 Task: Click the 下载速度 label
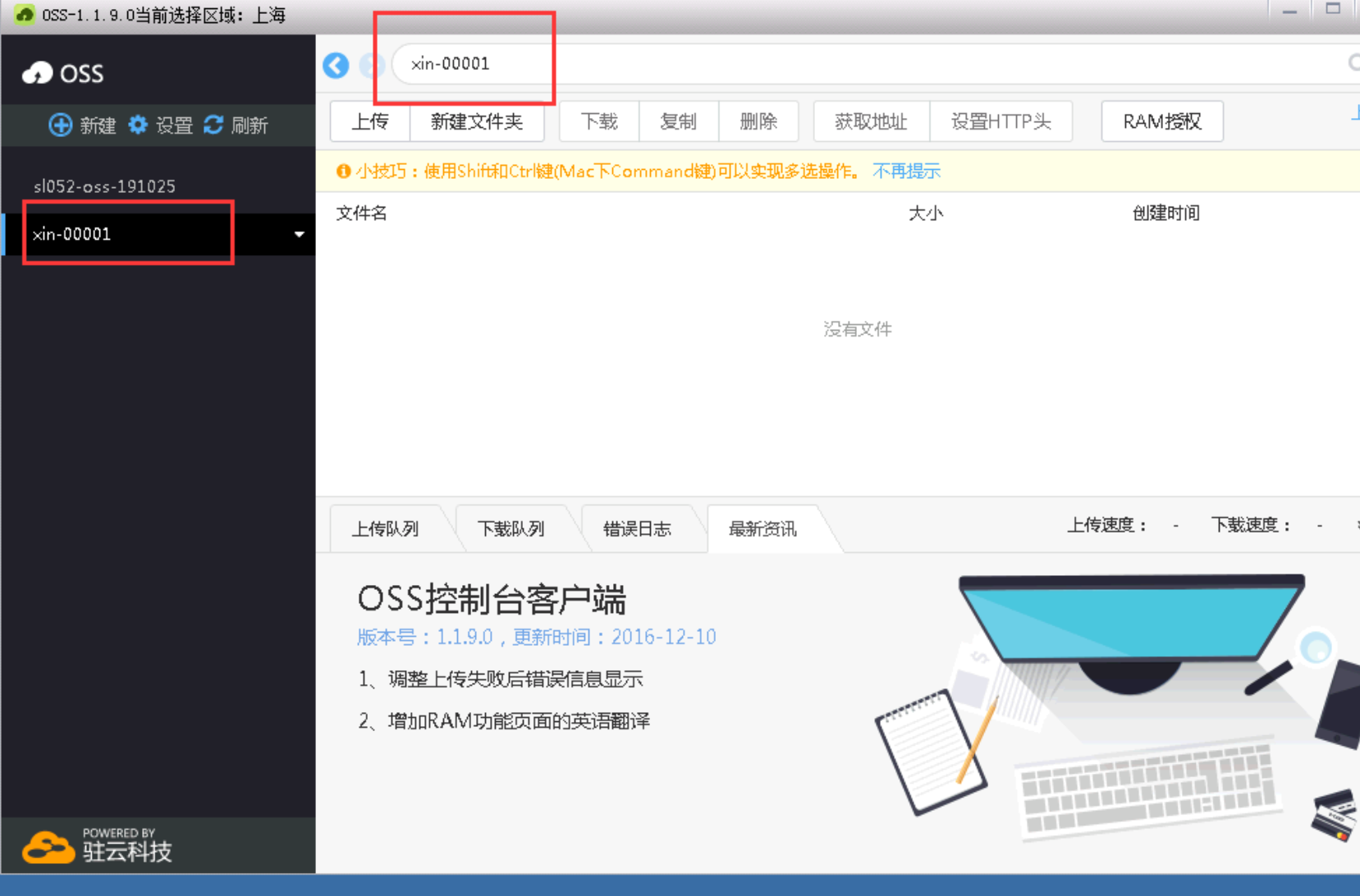coord(1252,525)
